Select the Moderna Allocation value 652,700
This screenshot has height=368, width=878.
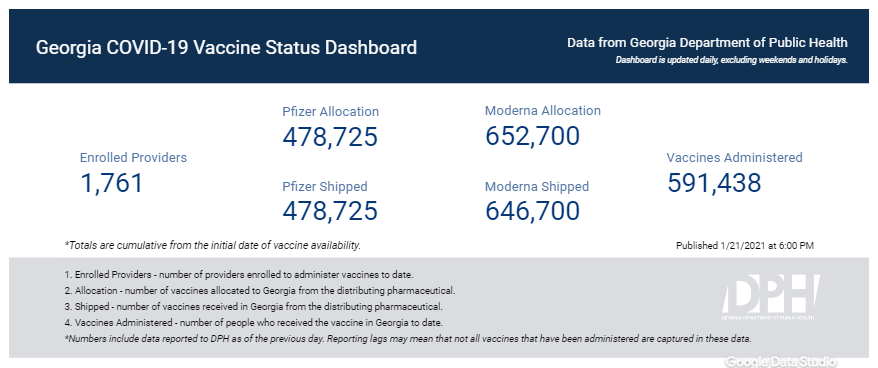(532, 136)
